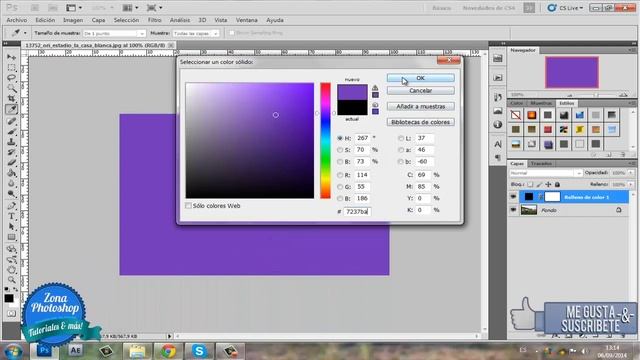Screen dimensions: 640x360
Task: Select the Rectangle shape tool
Action: 11,238
